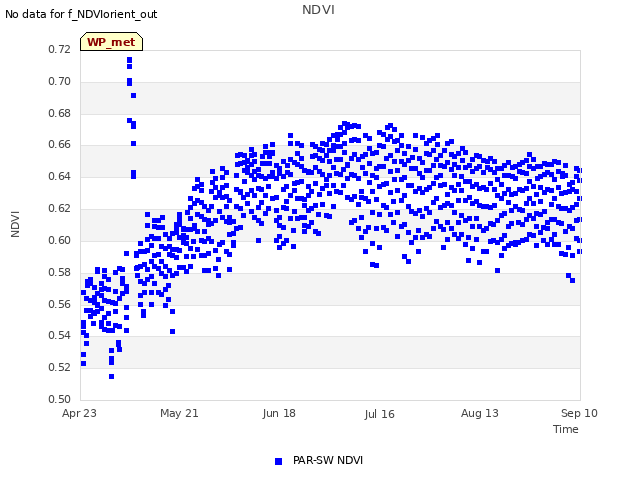Click the vertical NDVI y-axis label
Viewport: 640px width, 480px height.
click(x=15, y=224)
